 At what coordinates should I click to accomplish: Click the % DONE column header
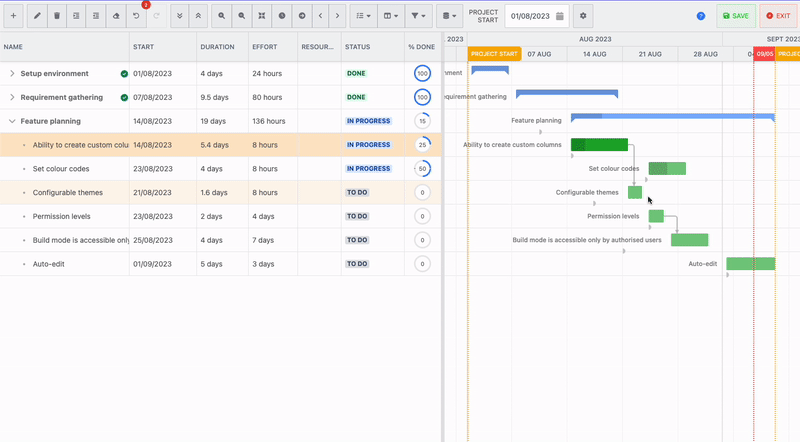[422, 47]
